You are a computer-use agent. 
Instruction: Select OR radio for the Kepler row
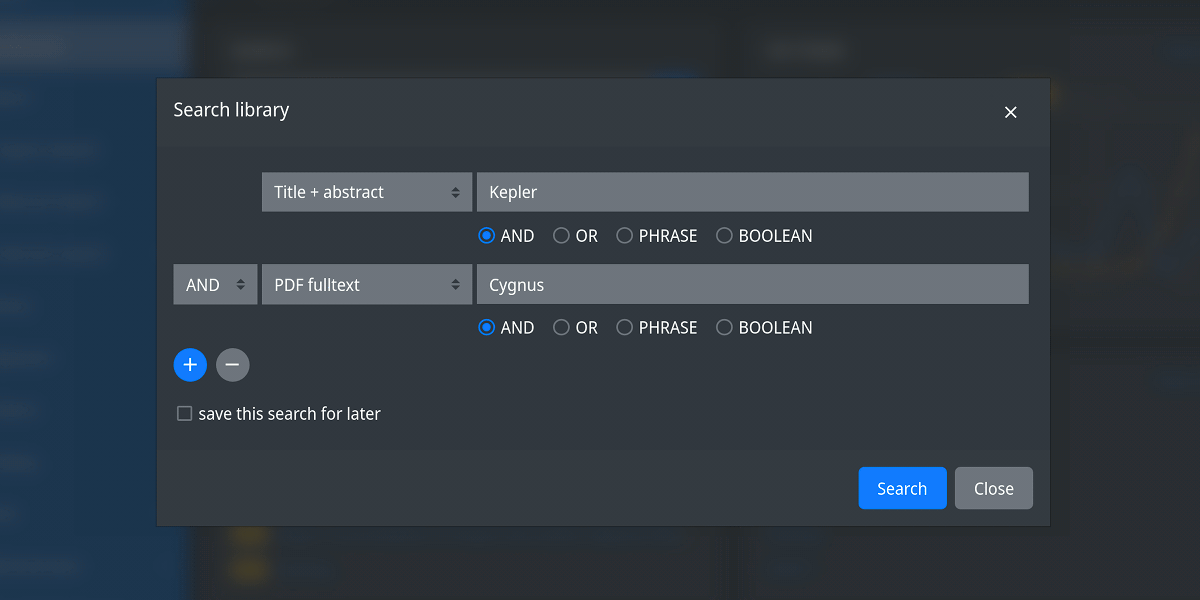(x=562, y=236)
